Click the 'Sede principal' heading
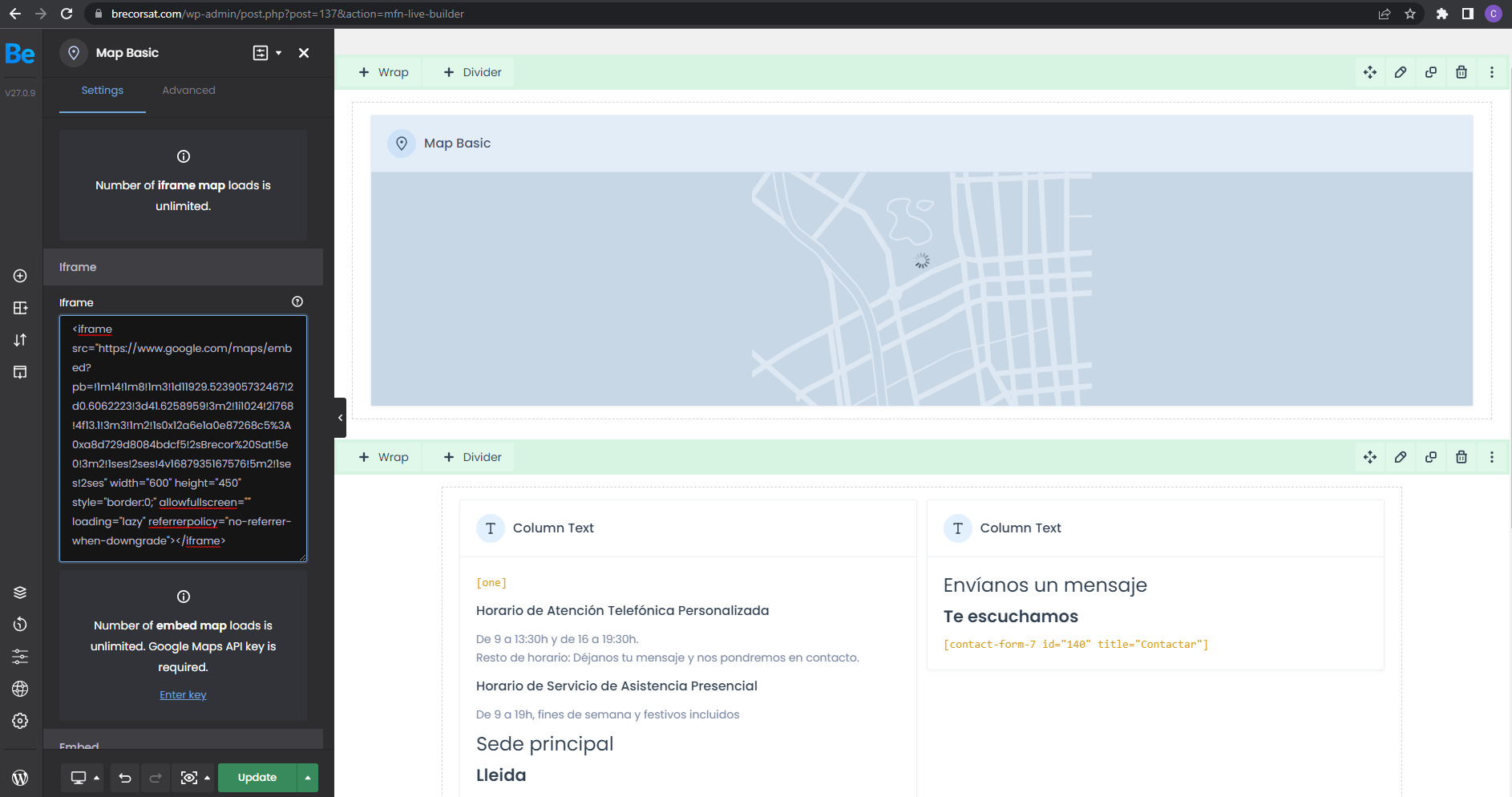This screenshot has width=1512, height=797. [545, 744]
